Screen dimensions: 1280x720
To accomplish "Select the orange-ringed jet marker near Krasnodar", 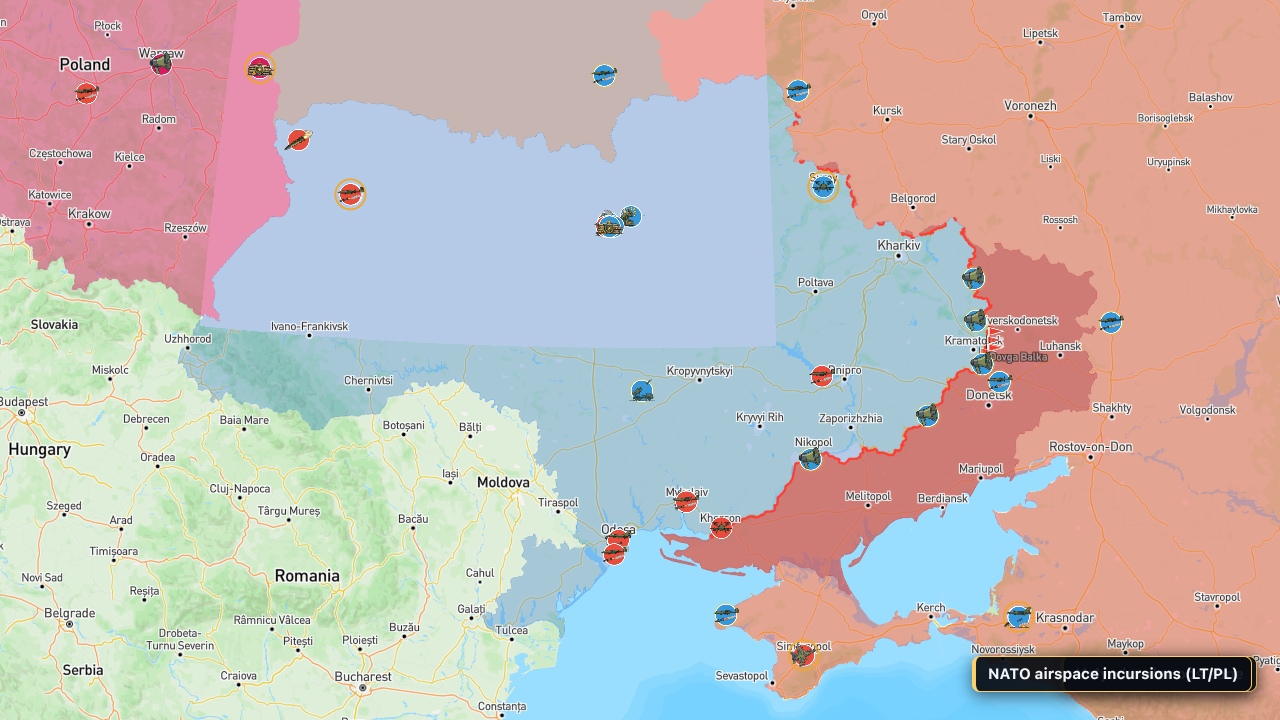I will [1019, 617].
